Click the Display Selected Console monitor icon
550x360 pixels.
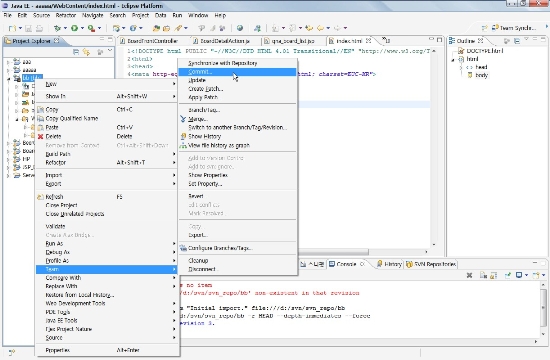coord(519,275)
